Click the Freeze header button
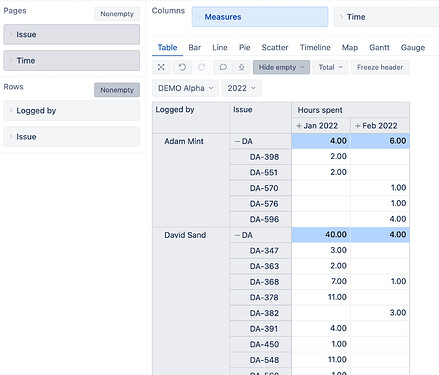Image resolution: width=439 pixels, height=375 pixels. coord(380,67)
